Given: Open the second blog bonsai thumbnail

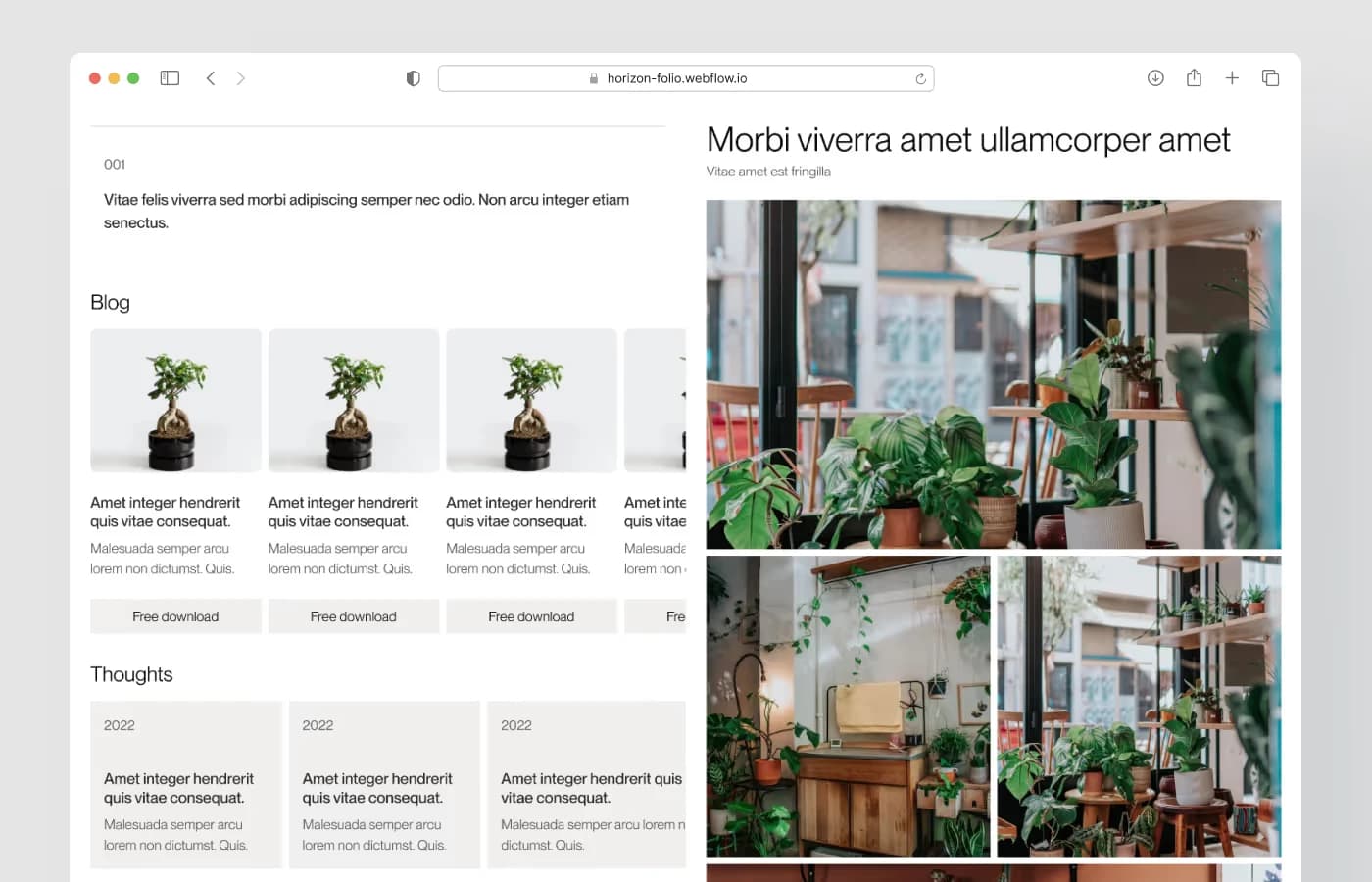Looking at the screenshot, I should tap(354, 401).
